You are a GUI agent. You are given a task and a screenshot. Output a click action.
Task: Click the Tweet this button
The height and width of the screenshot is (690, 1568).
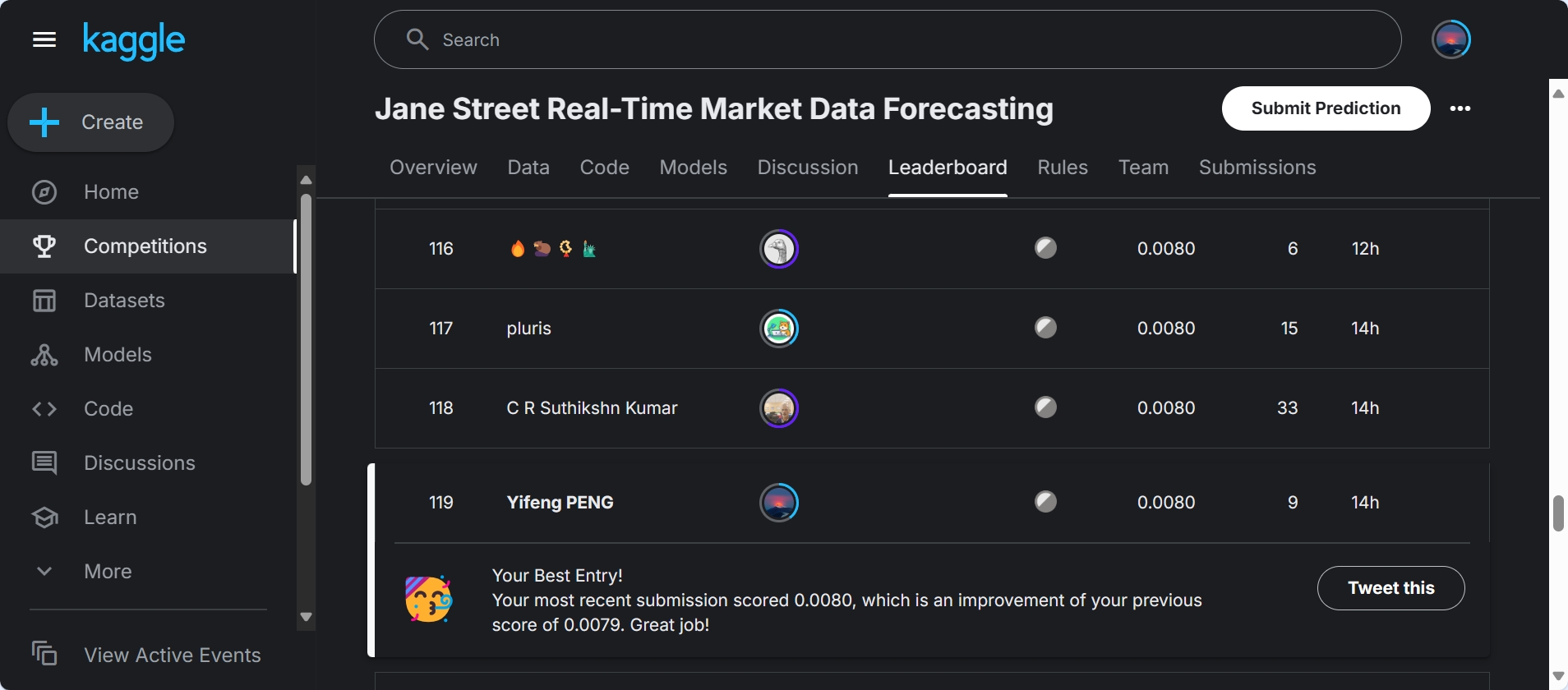click(x=1390, y=588)
